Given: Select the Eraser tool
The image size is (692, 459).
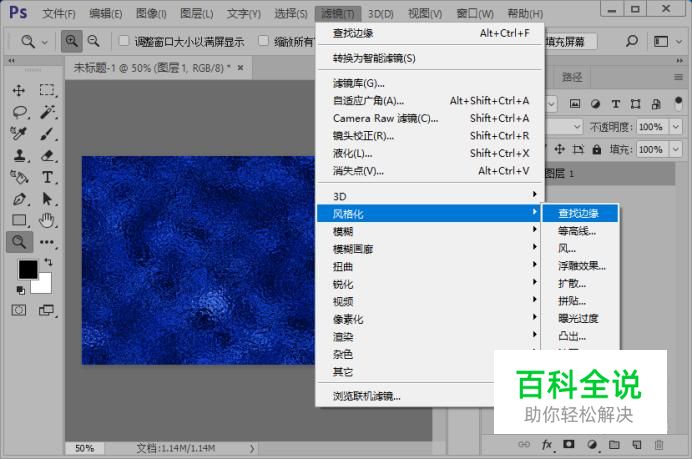Looking at the screenshot, I should pyautogui.click(x=47, y=155).
